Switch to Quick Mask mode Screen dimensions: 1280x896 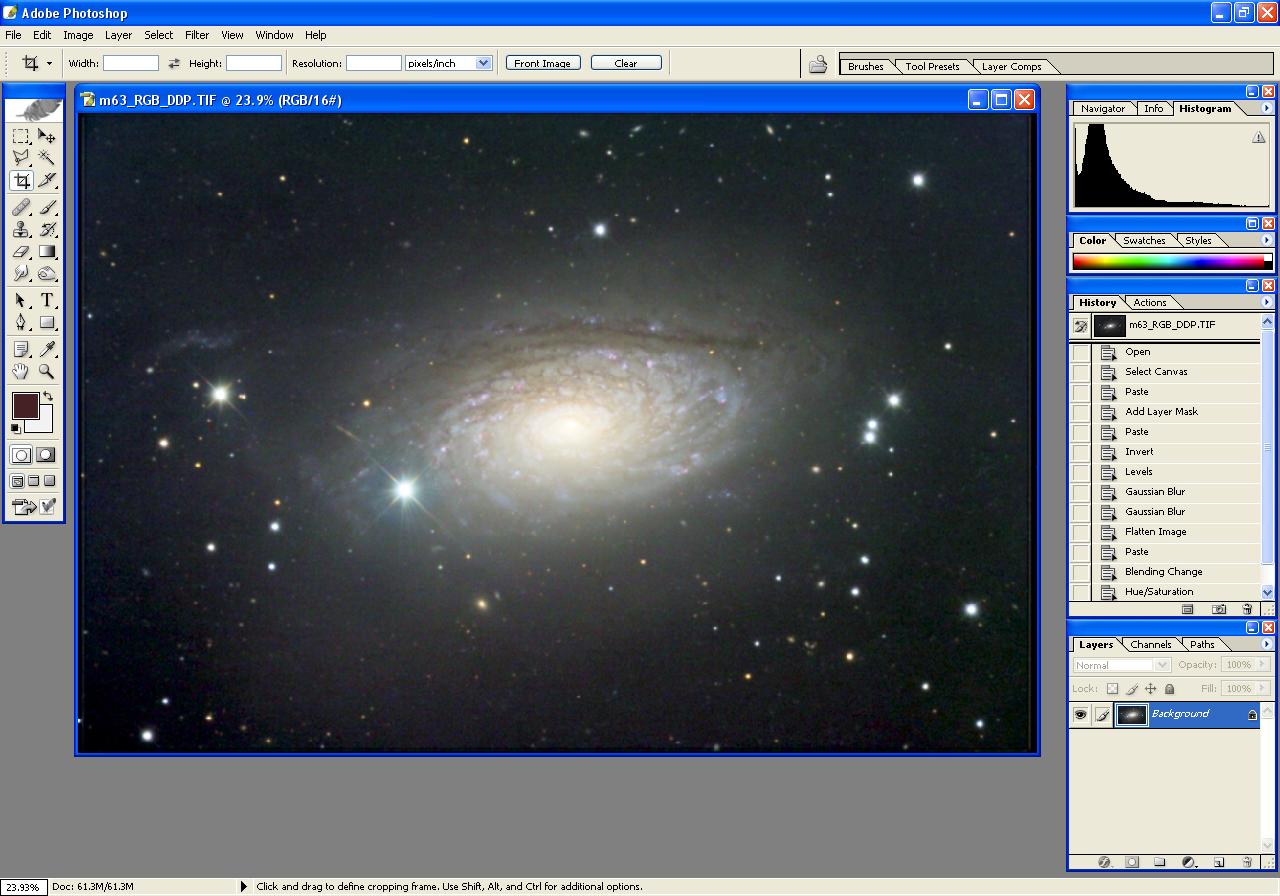click(47, 455)
